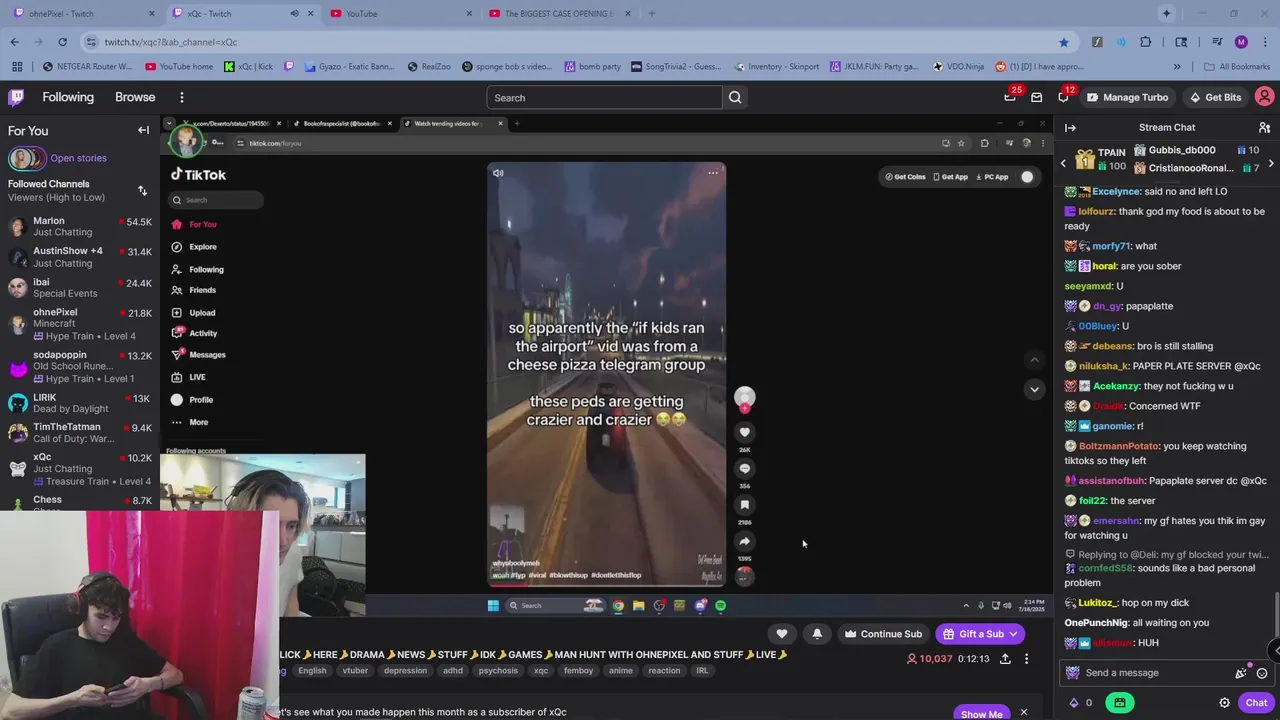Go to the Twitch home logo

(17, 97)
